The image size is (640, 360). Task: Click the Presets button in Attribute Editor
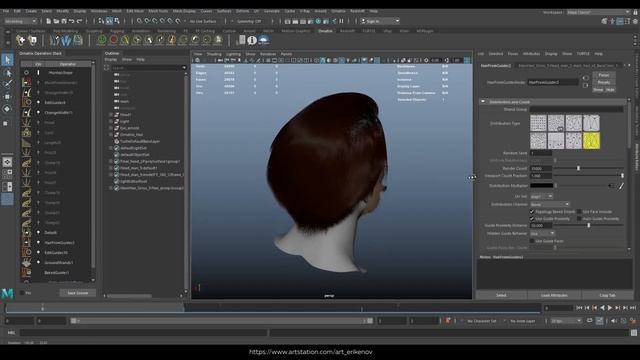click(604, 82)
